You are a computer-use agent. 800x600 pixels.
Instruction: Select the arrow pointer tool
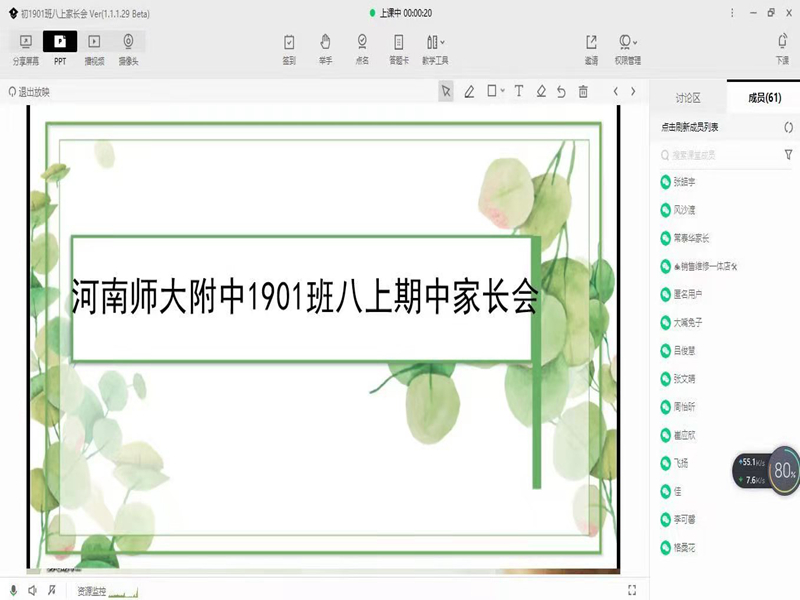(446, 92)
